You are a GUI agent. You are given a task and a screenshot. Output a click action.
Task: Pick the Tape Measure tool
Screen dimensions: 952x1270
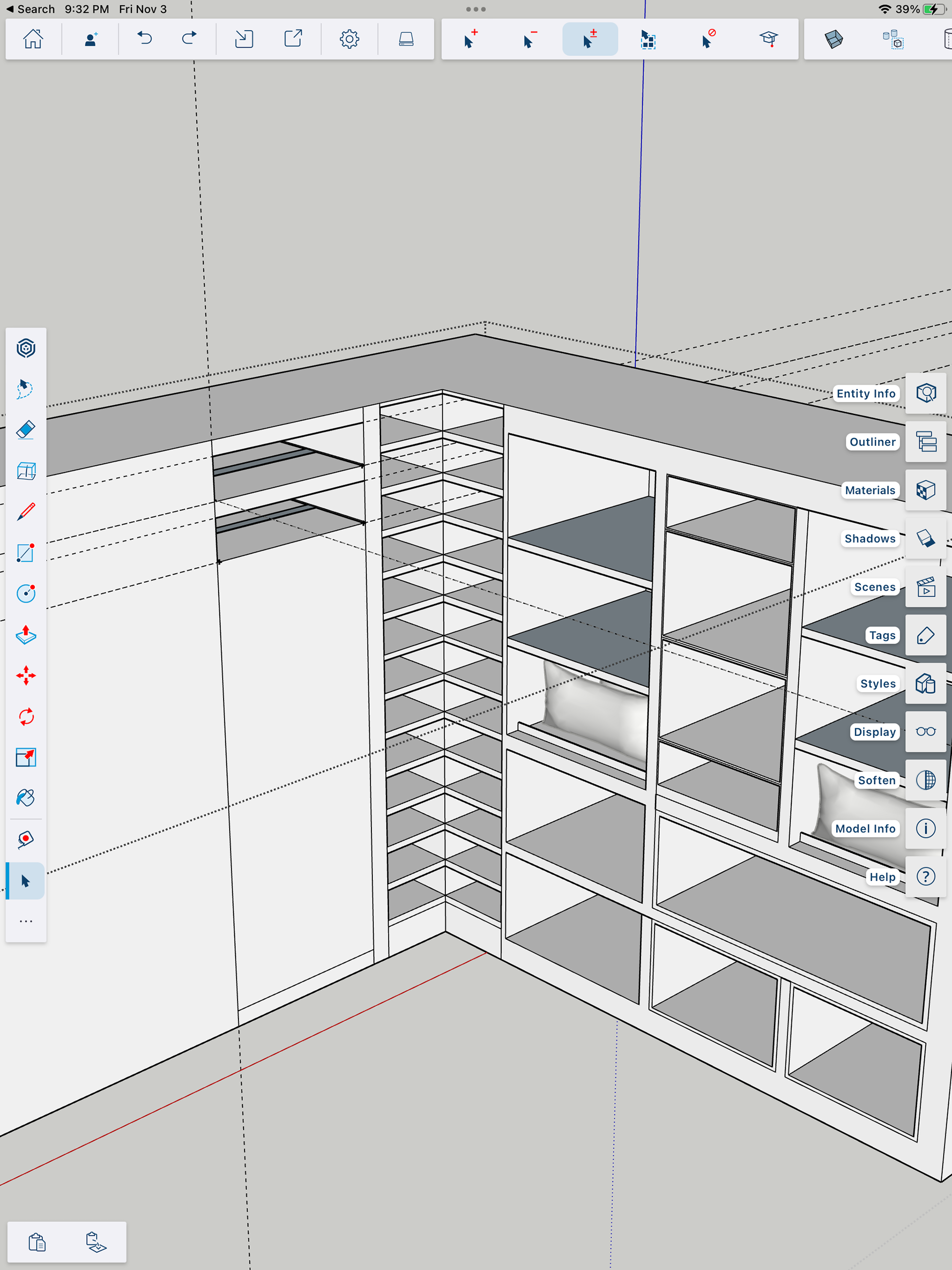coord(26,840)
